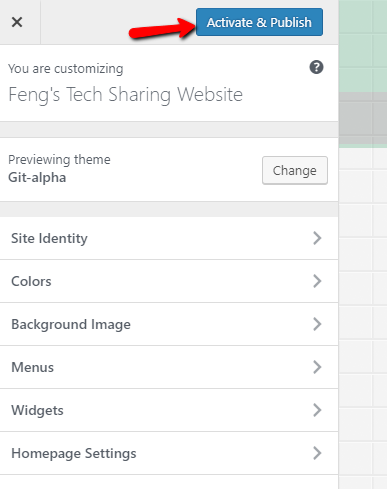Click the Change theme button
The height and width of the screenshot is (489, 387).
coord(295,170)
